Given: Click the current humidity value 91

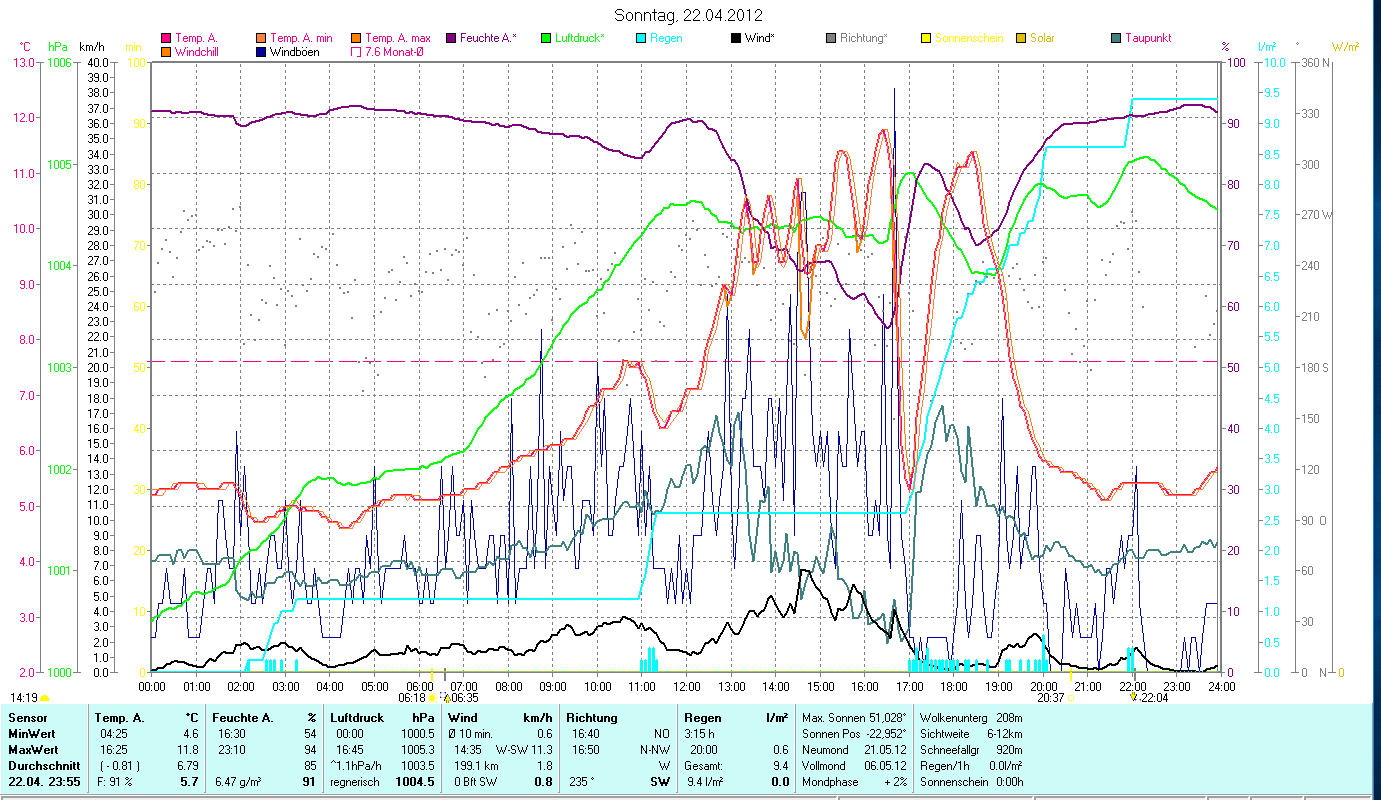Looking at the screenshot, I should pos(309,782).
